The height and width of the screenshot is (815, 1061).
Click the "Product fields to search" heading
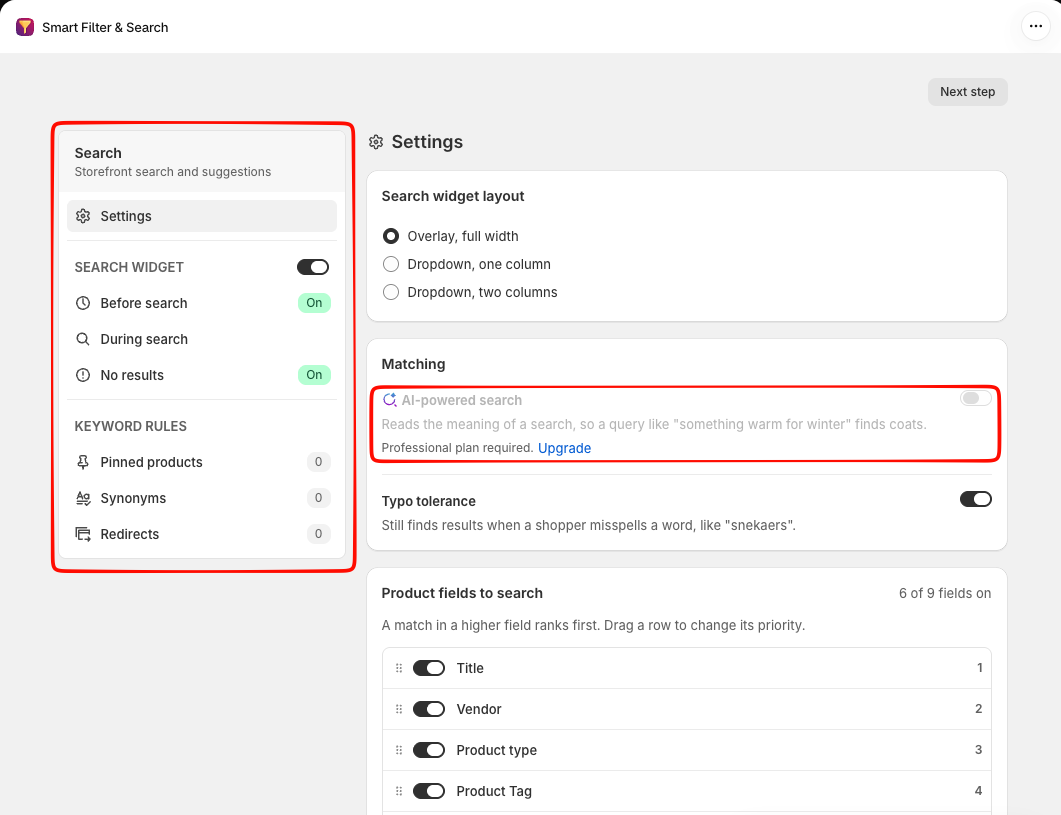(462, 594)
